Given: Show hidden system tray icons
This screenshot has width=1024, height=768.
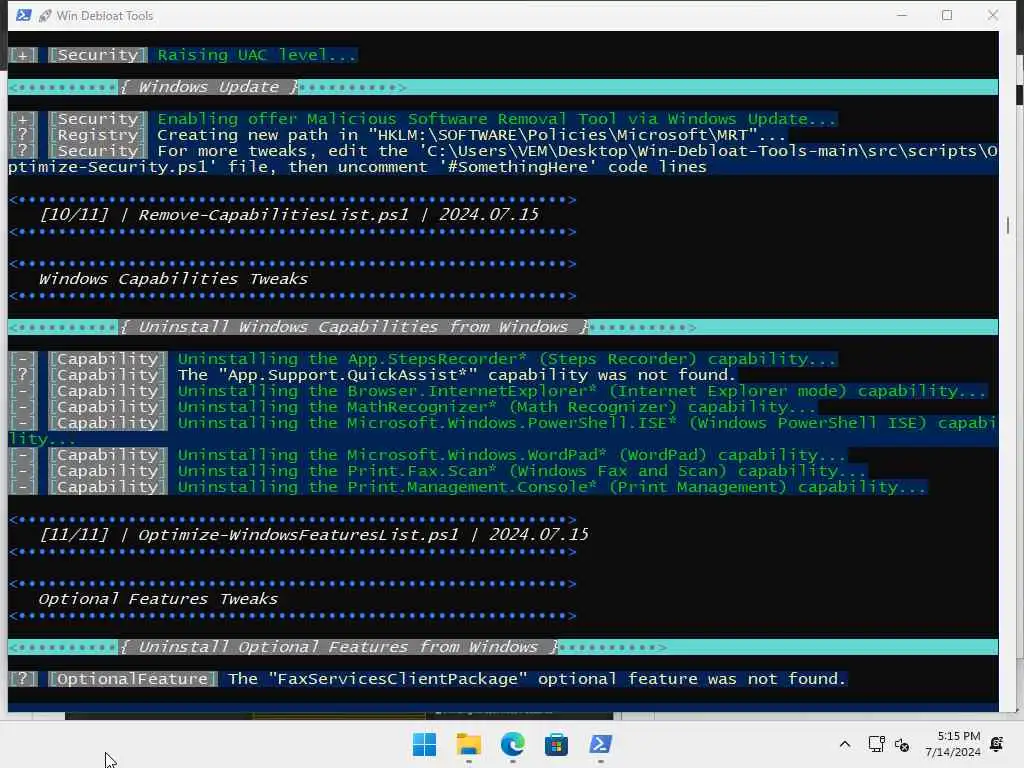Looking at the screenshot, I should (x=844, y=744).
